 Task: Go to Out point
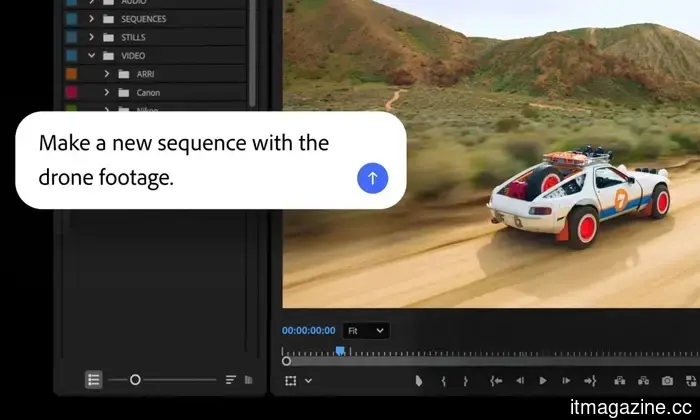(x=590, y=381)
